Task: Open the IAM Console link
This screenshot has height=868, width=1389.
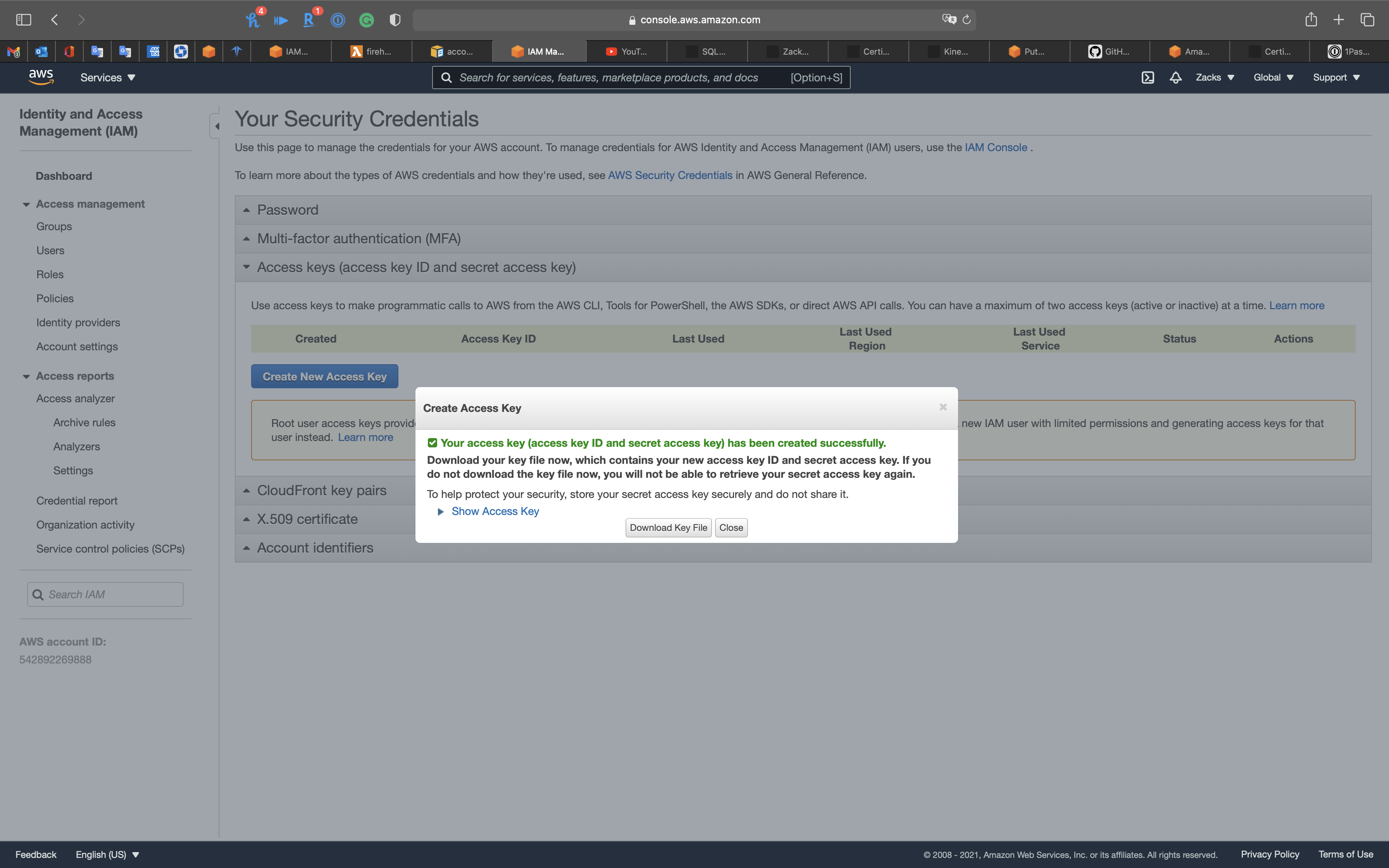Action: (x=995, y=148)
